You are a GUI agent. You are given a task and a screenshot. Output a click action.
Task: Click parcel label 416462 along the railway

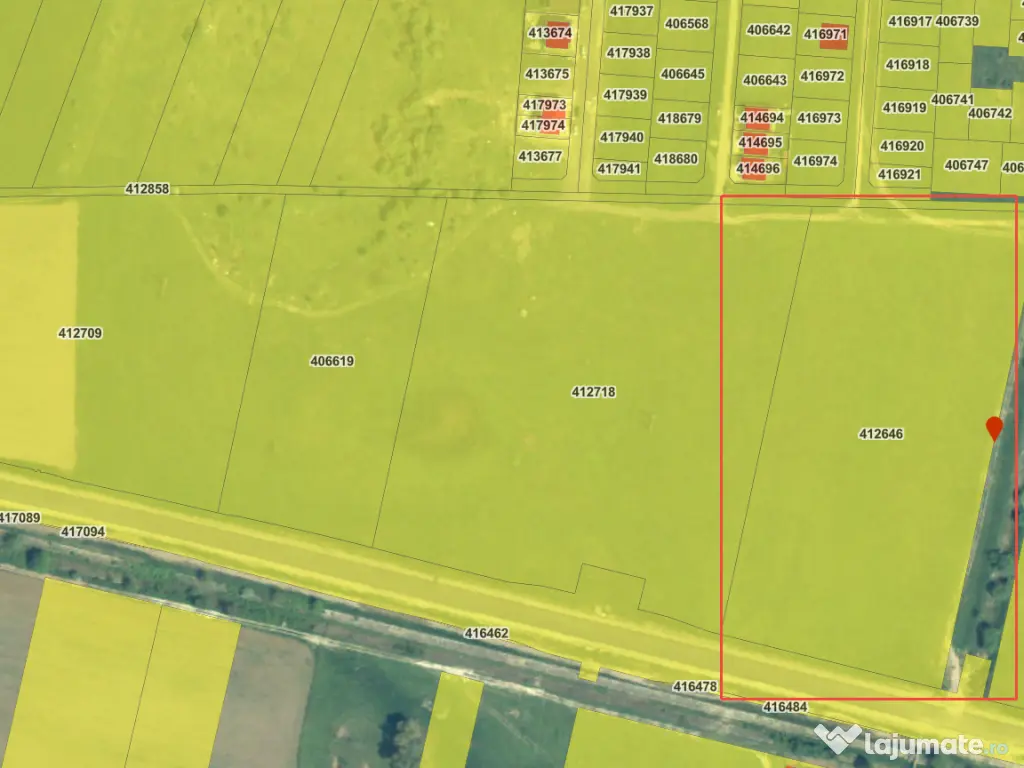click(x=486, y=633)
